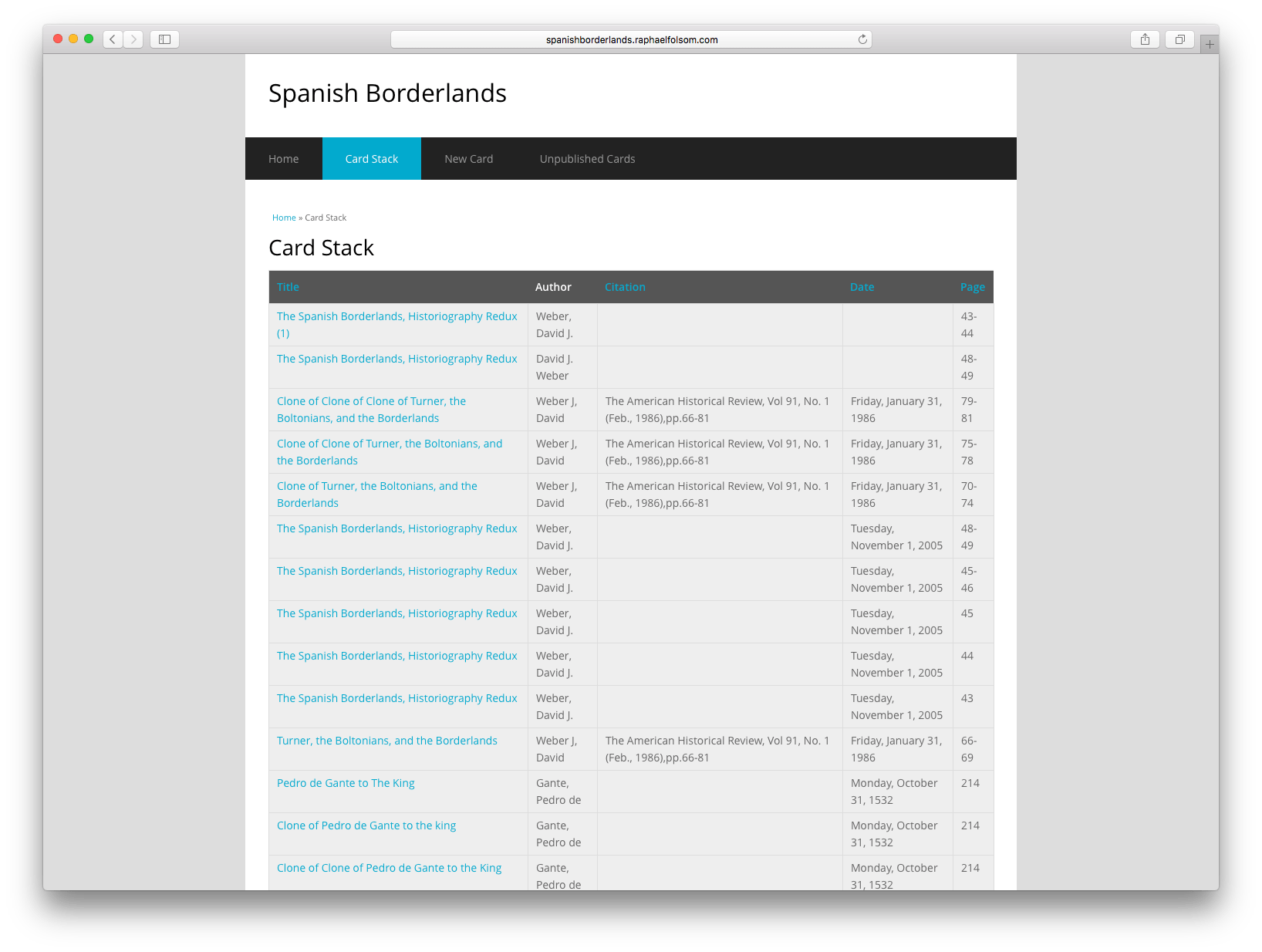Add a new tab with plus button
Screen dimensions: 1262x952
(x=1210, y=45)
